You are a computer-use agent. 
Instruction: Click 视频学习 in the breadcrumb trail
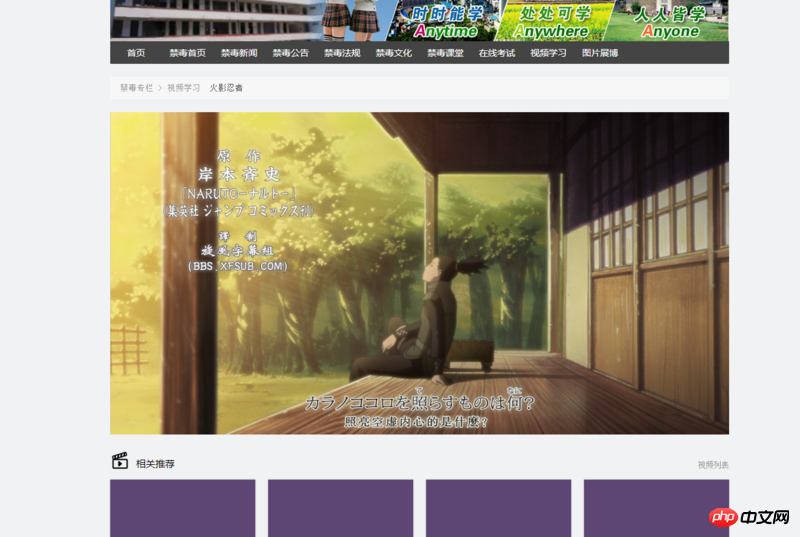(x=184, y=88)
